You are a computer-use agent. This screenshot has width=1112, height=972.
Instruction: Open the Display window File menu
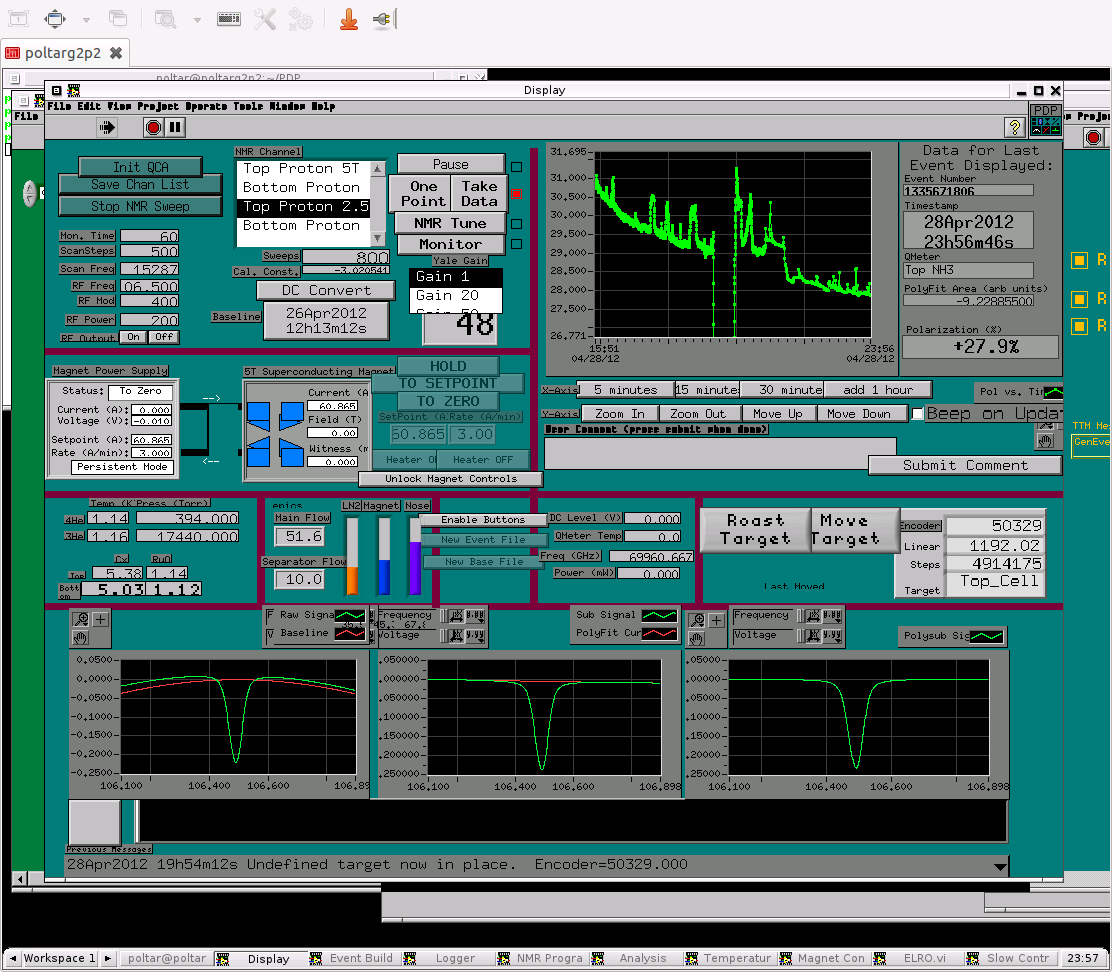pos(59,106)
